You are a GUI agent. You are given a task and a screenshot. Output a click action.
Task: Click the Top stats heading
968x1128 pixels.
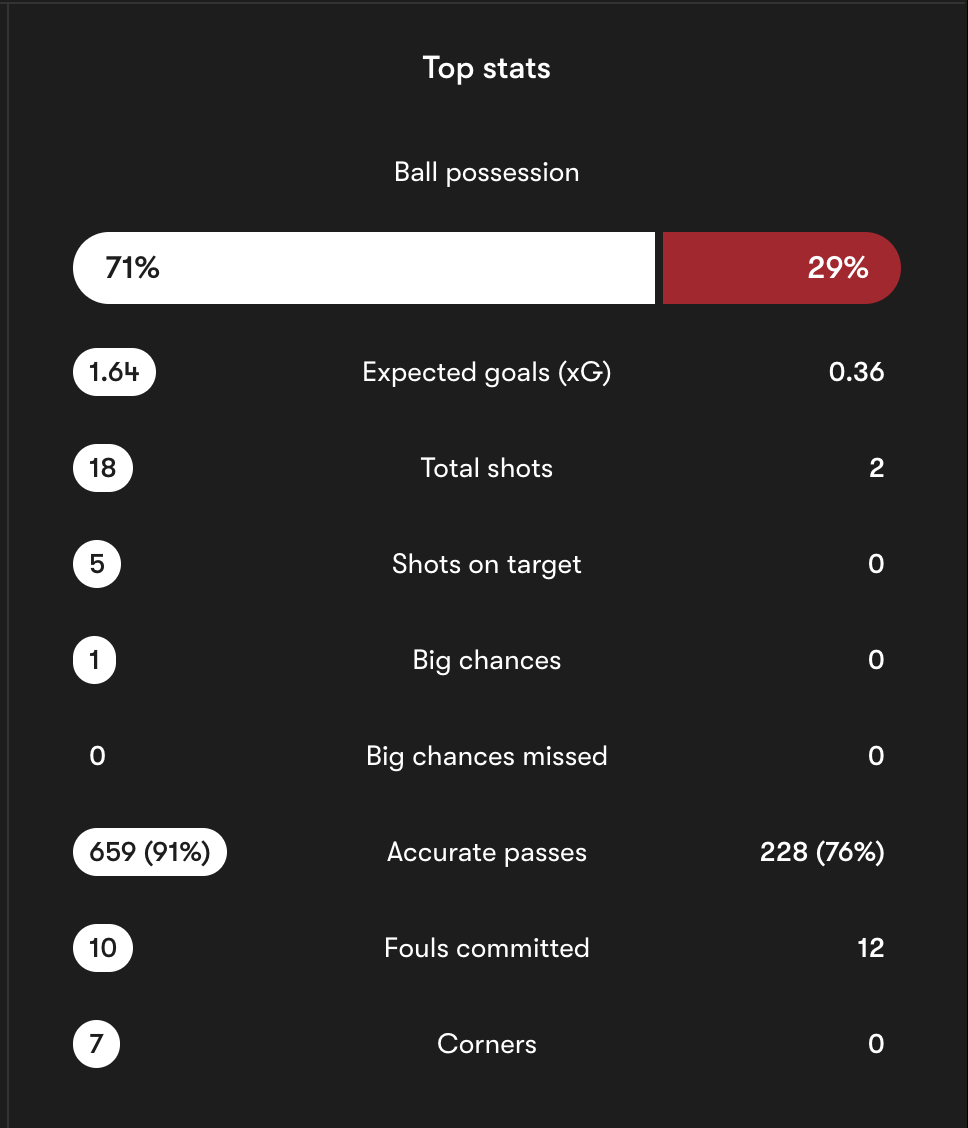[486, 68]
